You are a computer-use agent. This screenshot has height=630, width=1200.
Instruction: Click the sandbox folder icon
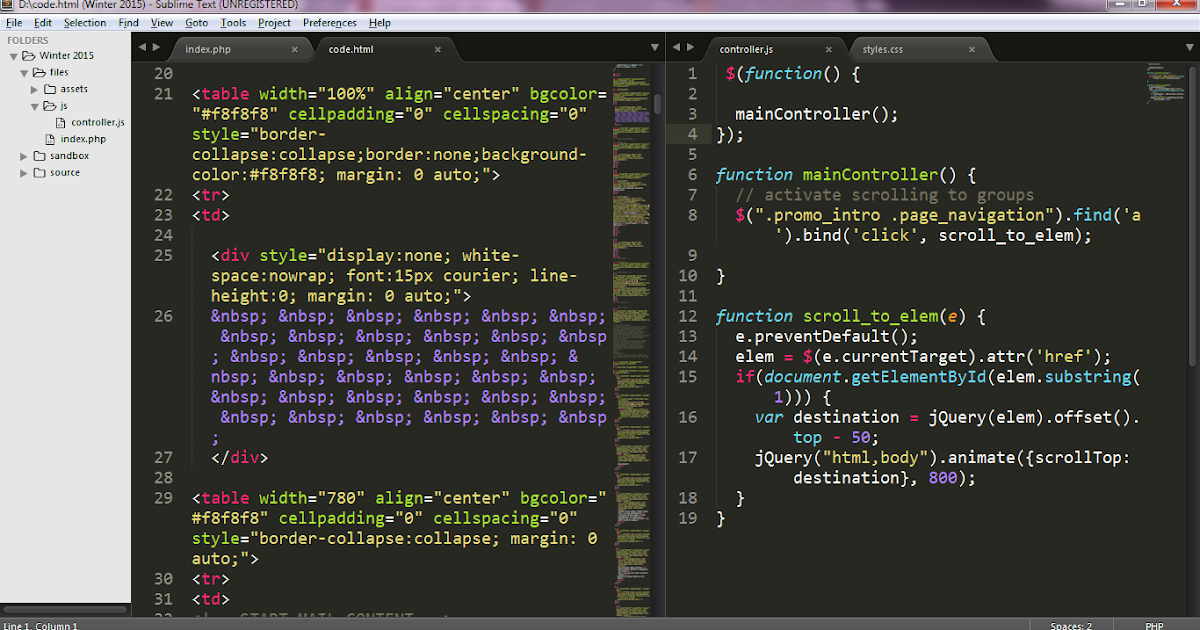pos(39,156)
